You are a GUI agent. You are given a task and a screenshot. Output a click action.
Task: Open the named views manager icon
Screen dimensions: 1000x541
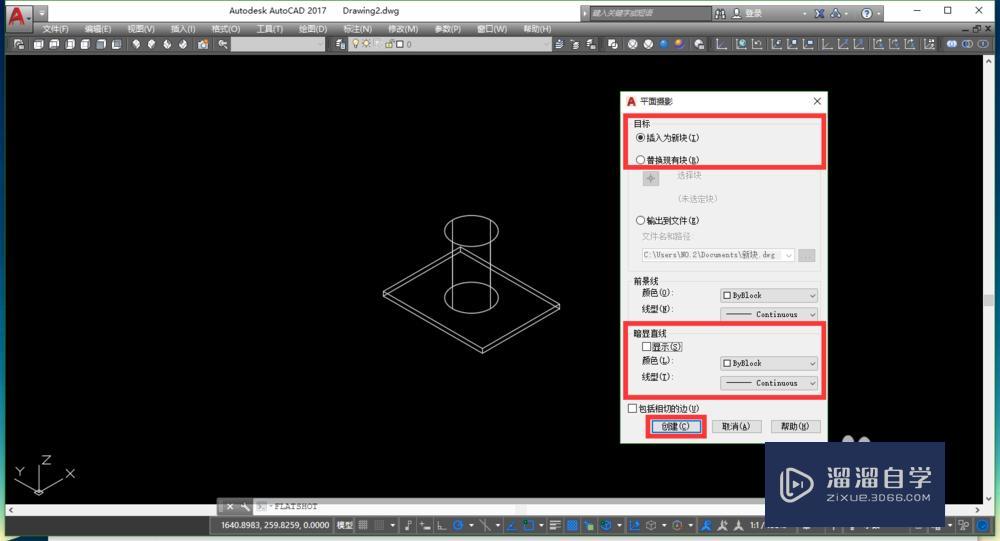click(x=19, y=45)
